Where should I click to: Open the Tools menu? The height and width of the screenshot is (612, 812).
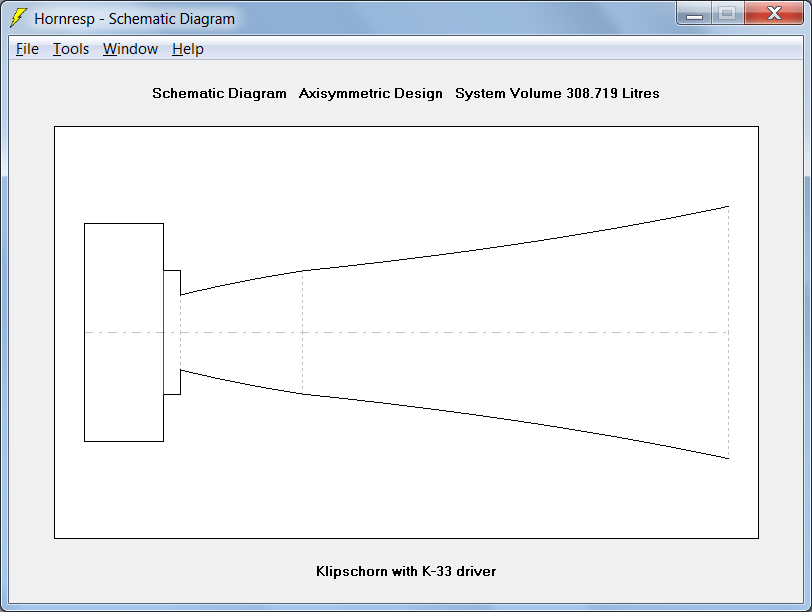click(x=71, y=49)
